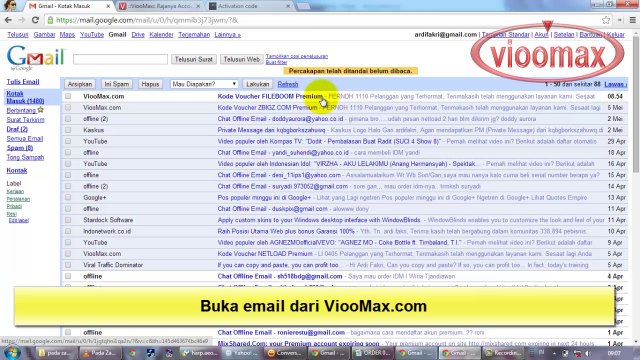This screenshot has width=640, height=360.
Task: Reload the page with the refresh icon
Action: (x=36, y=20)
